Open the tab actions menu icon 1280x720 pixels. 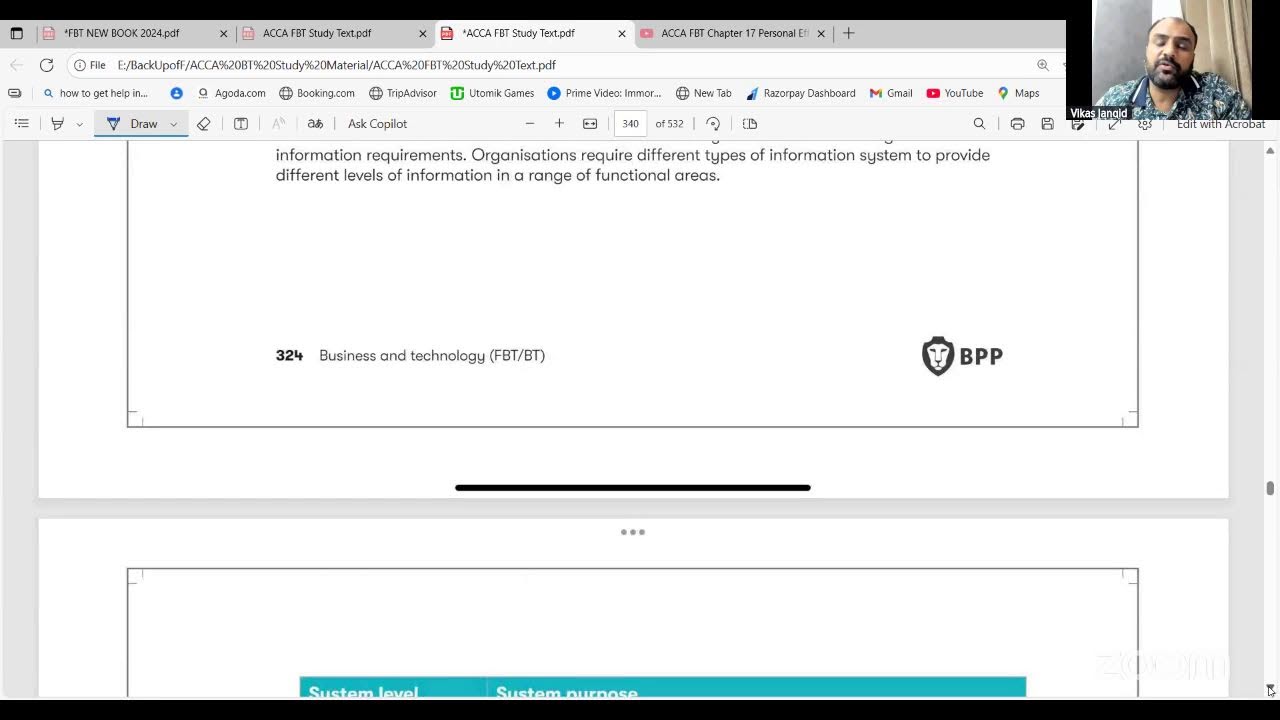point(16,33)
